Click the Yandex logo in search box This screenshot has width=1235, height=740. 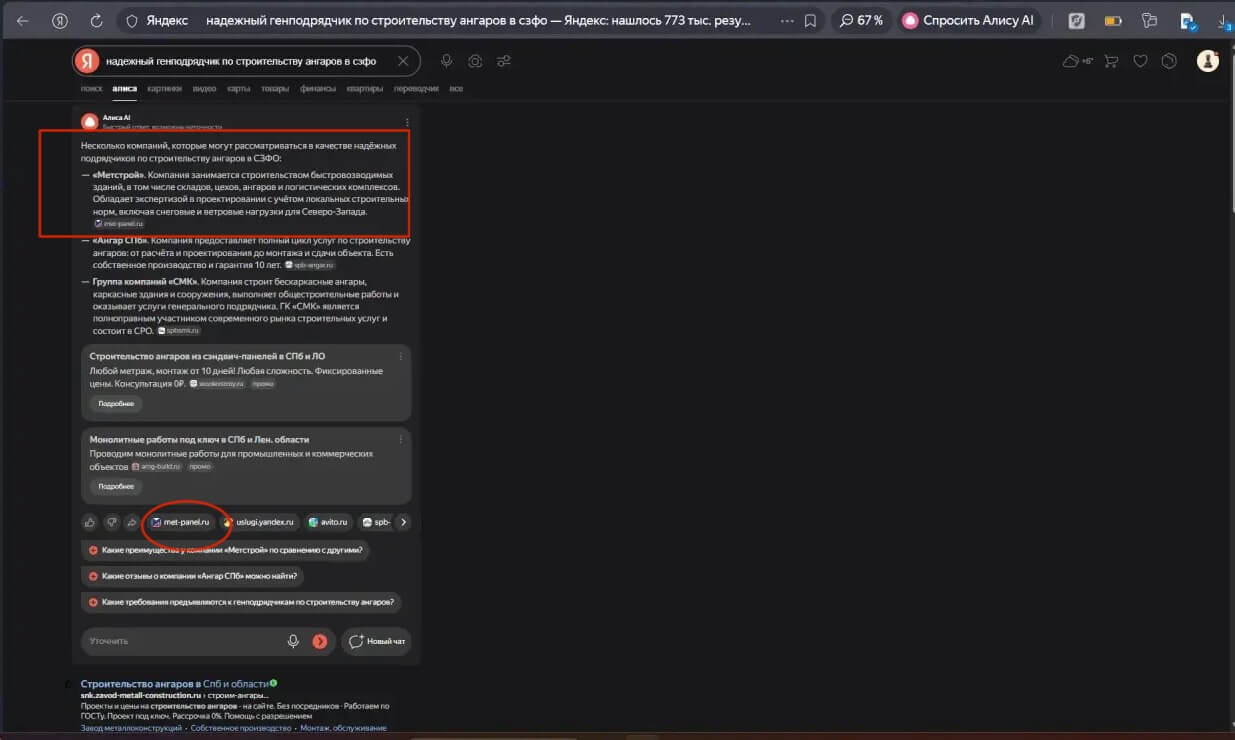point(88,61)
